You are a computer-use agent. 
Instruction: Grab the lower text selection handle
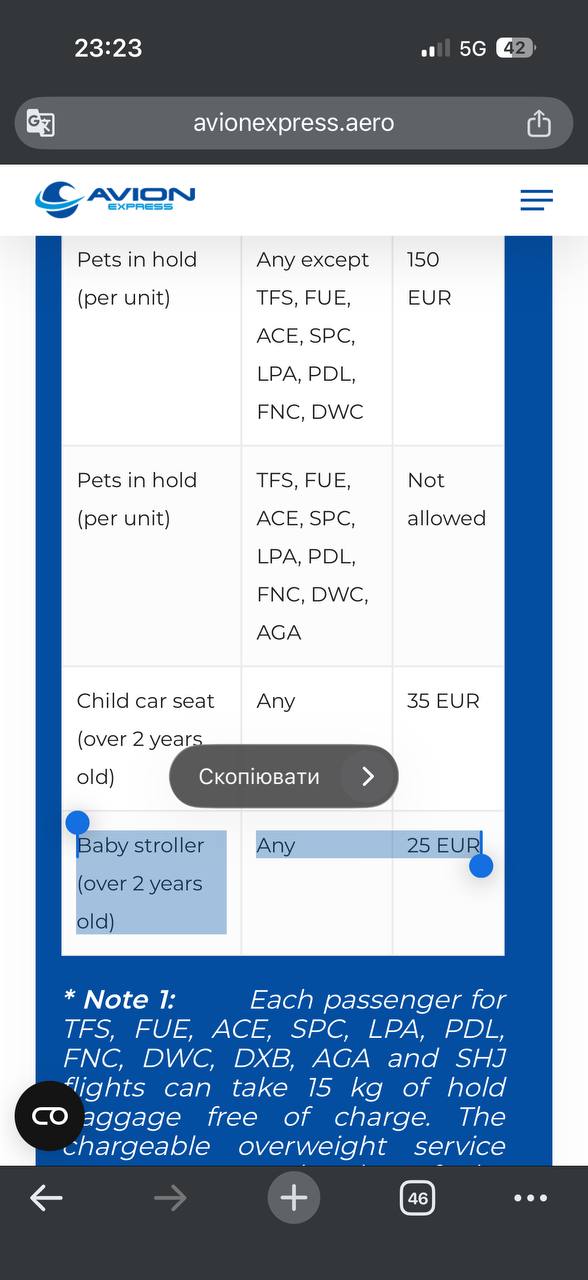click(x=481, y=866)
